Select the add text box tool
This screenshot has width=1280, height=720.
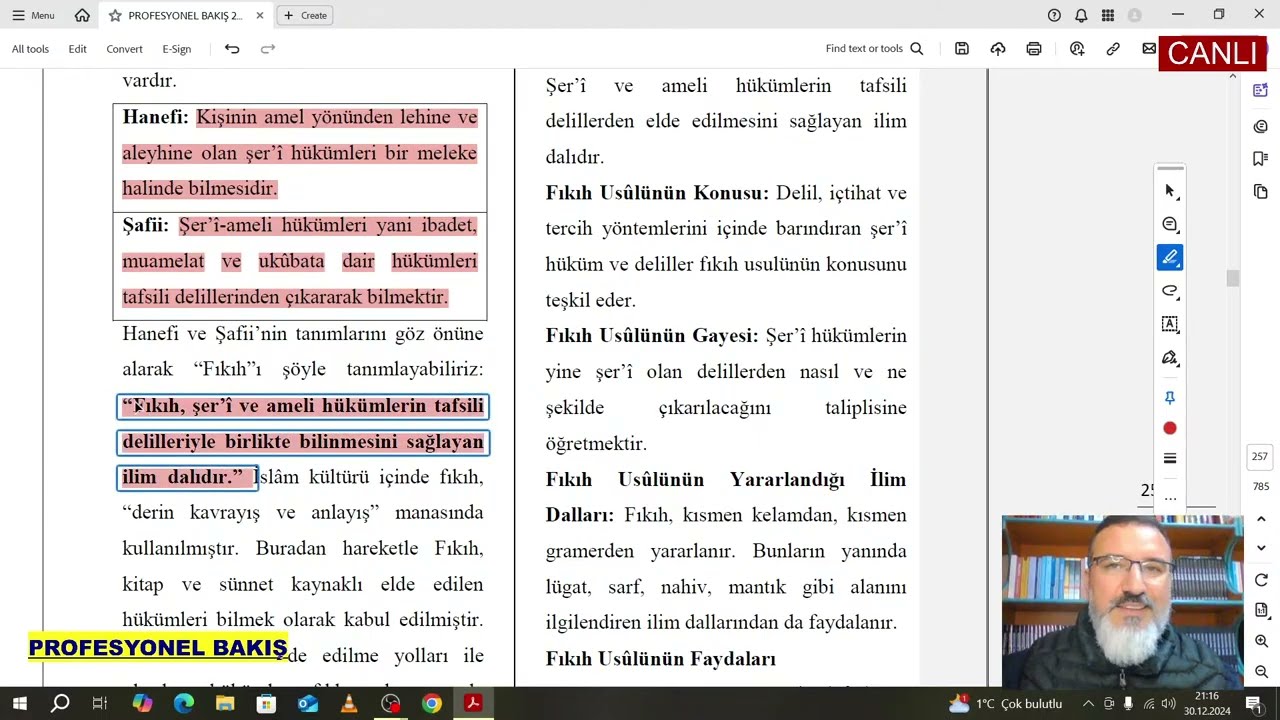point(1170,324)
